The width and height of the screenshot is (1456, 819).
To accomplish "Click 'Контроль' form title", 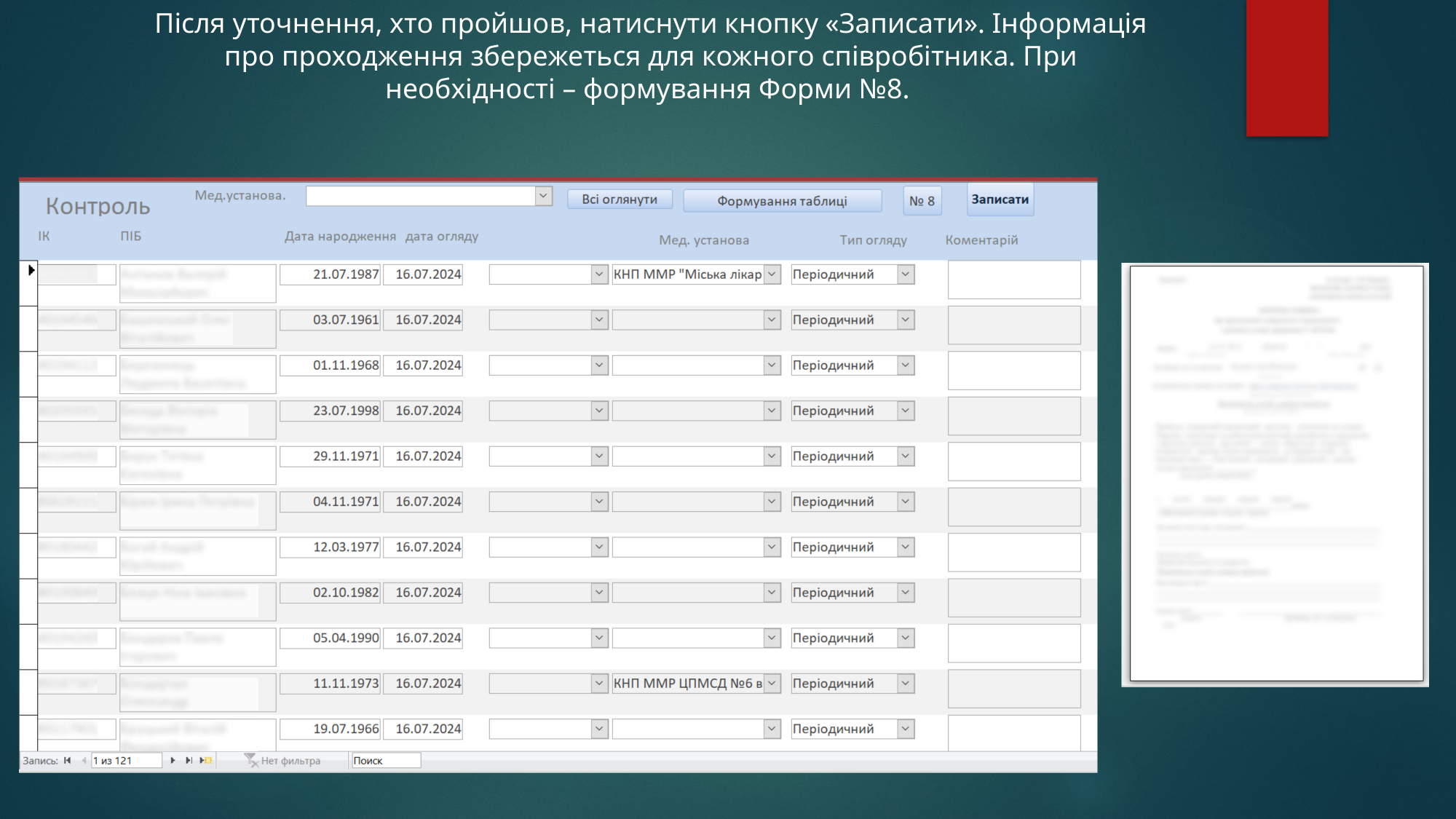I will 98,207.
